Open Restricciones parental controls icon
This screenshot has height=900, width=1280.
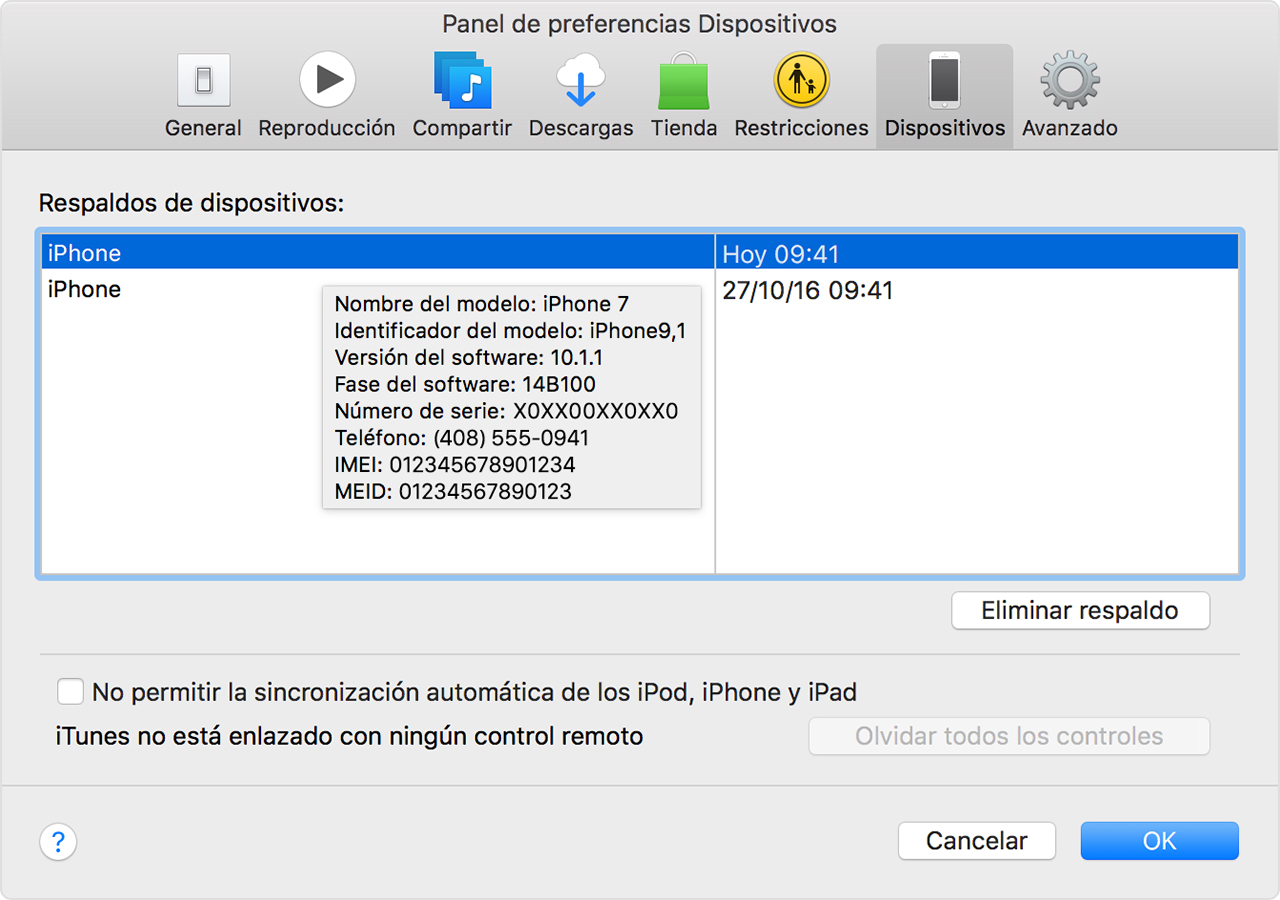point(802,80)
